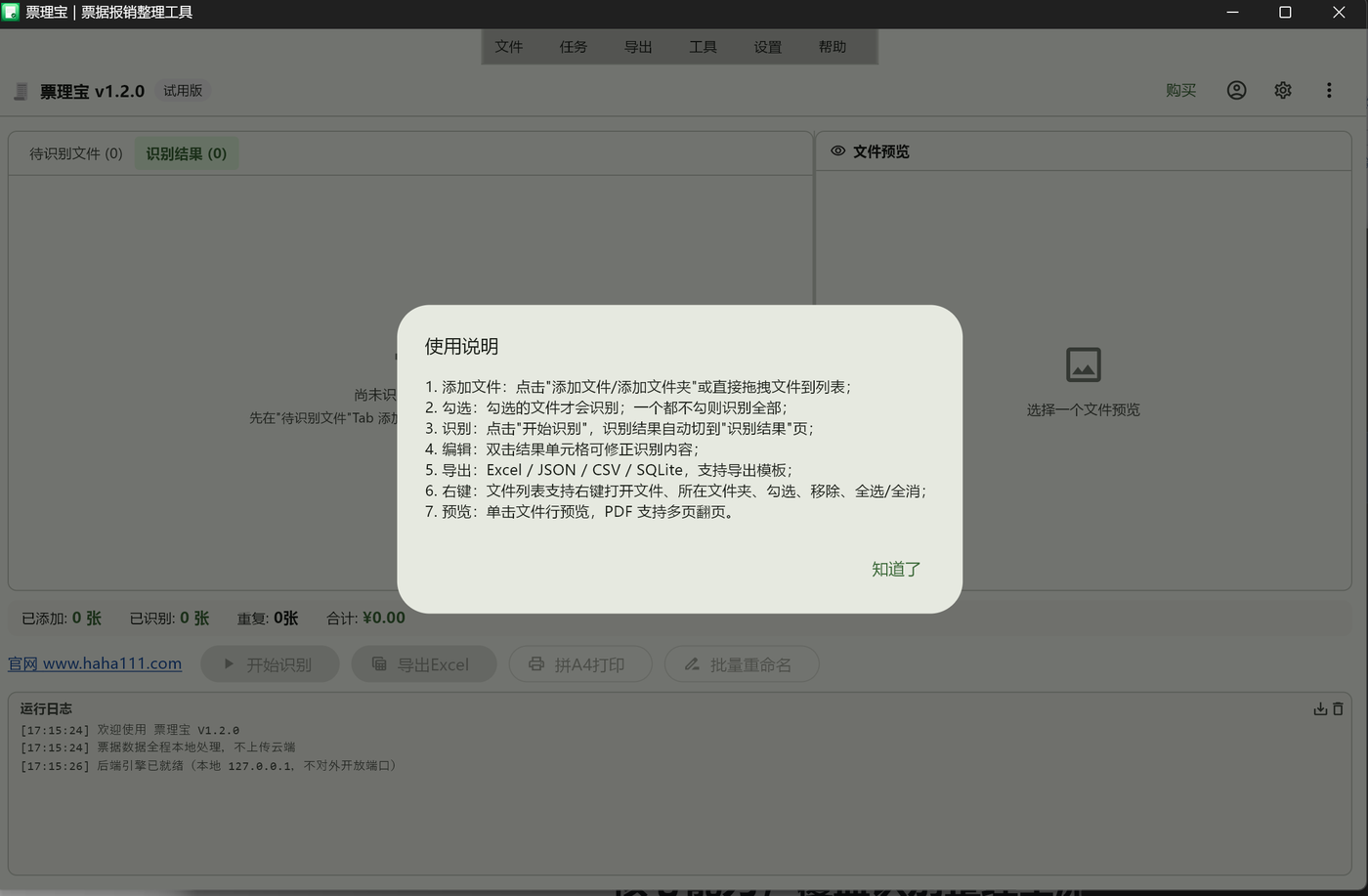The image size is (1368, 896).
Task: Click the 使用说明 dialog title
Action: [x=461, y=346]
